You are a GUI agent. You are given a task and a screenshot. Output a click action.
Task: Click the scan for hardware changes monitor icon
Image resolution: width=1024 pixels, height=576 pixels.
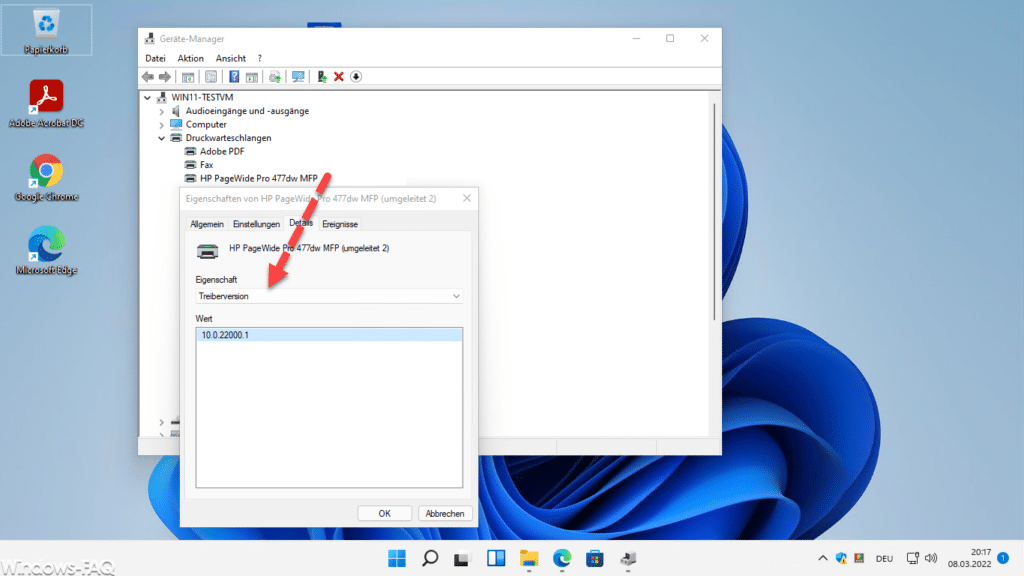click(x=298, y=77)
